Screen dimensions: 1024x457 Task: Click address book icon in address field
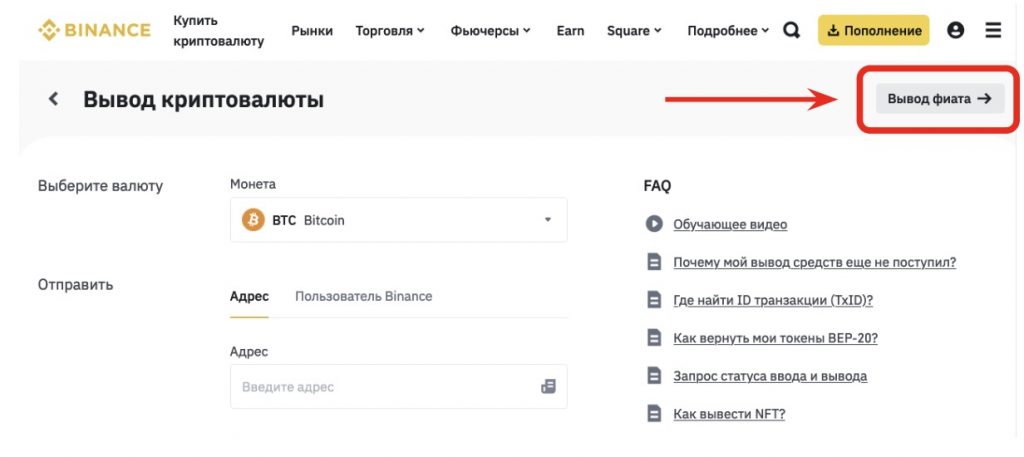548,386
